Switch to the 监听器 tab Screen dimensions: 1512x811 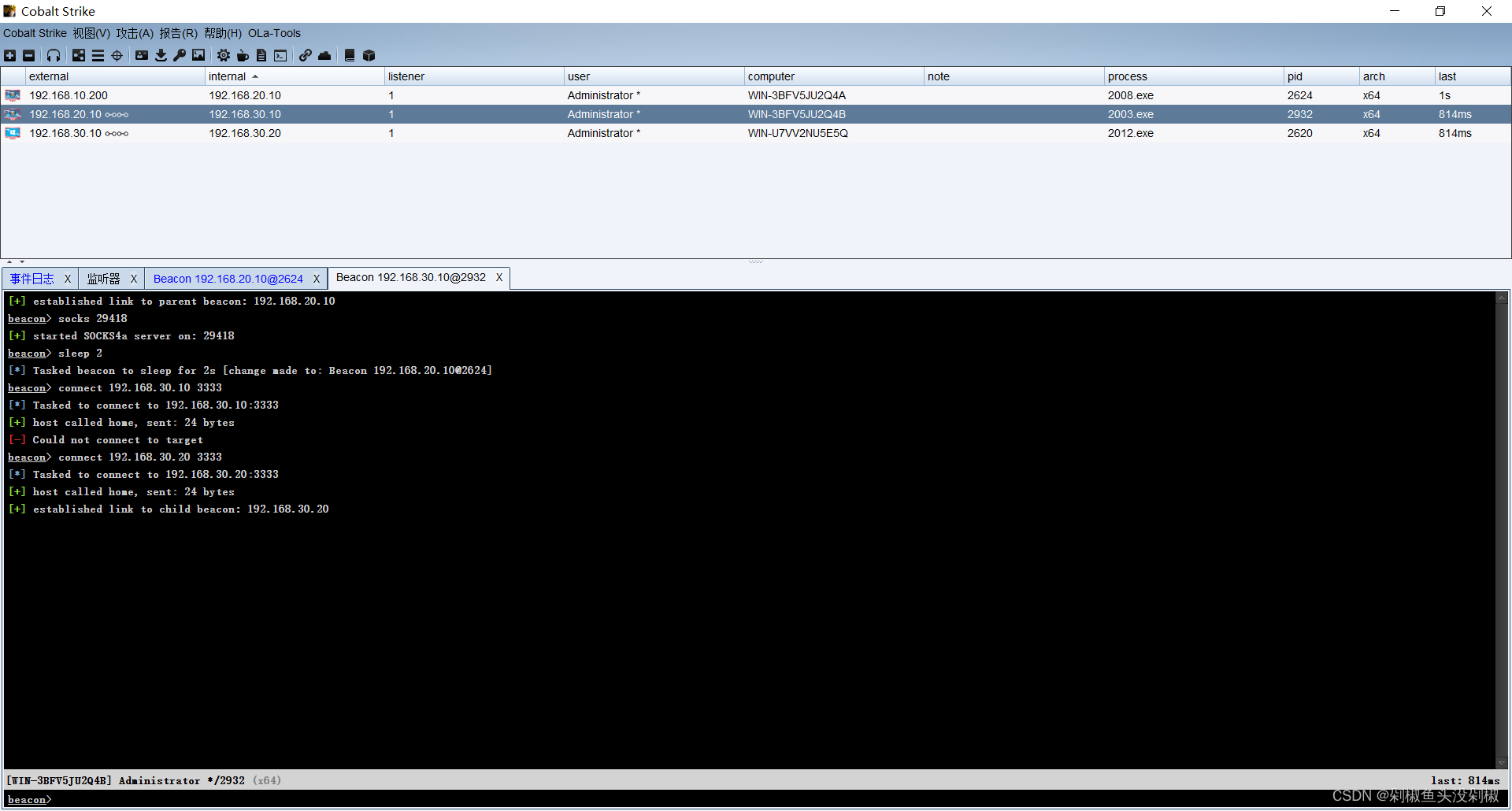pos(103,279)
